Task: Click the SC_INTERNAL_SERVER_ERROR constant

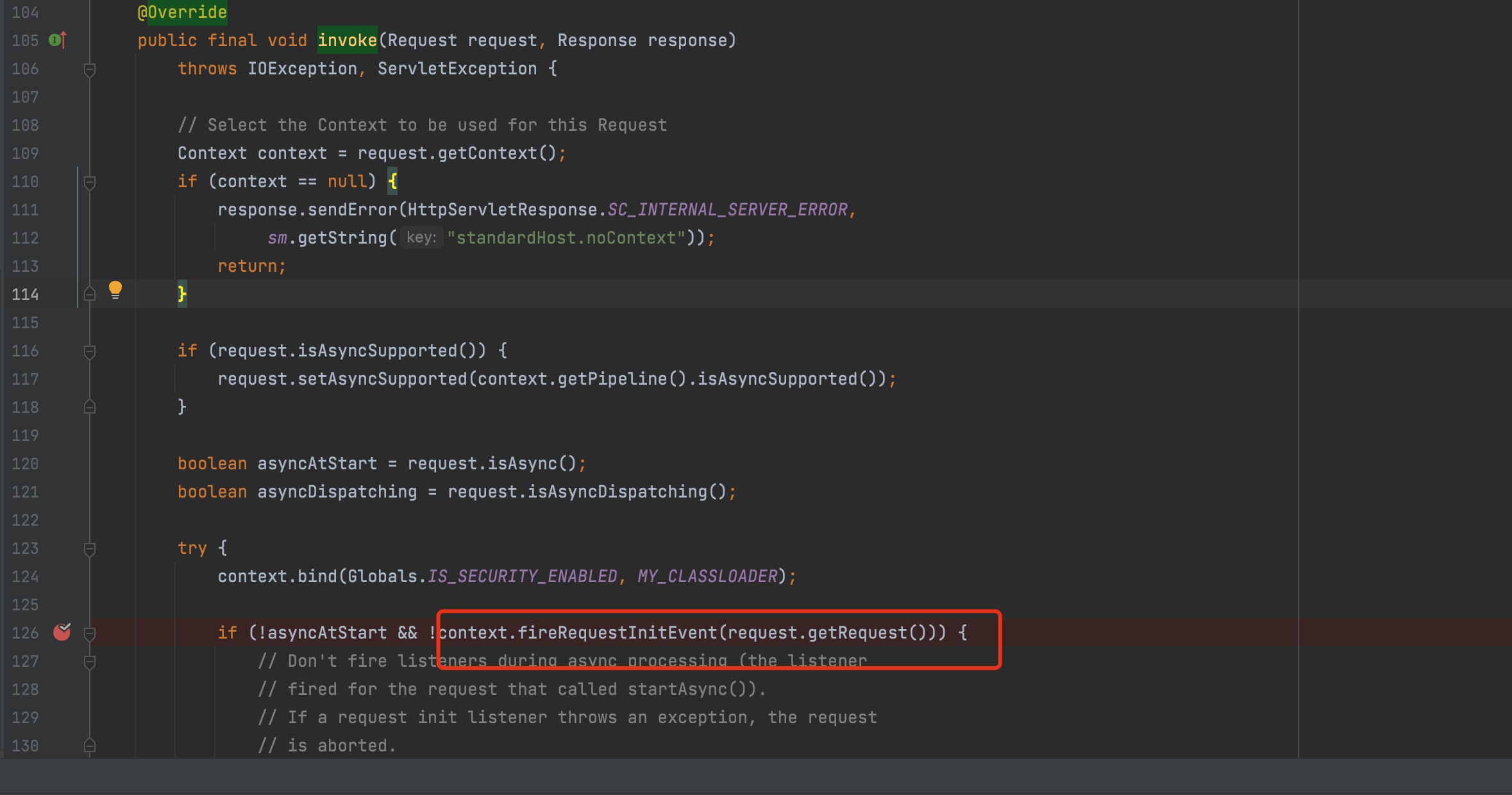Action: coord(727,210)
